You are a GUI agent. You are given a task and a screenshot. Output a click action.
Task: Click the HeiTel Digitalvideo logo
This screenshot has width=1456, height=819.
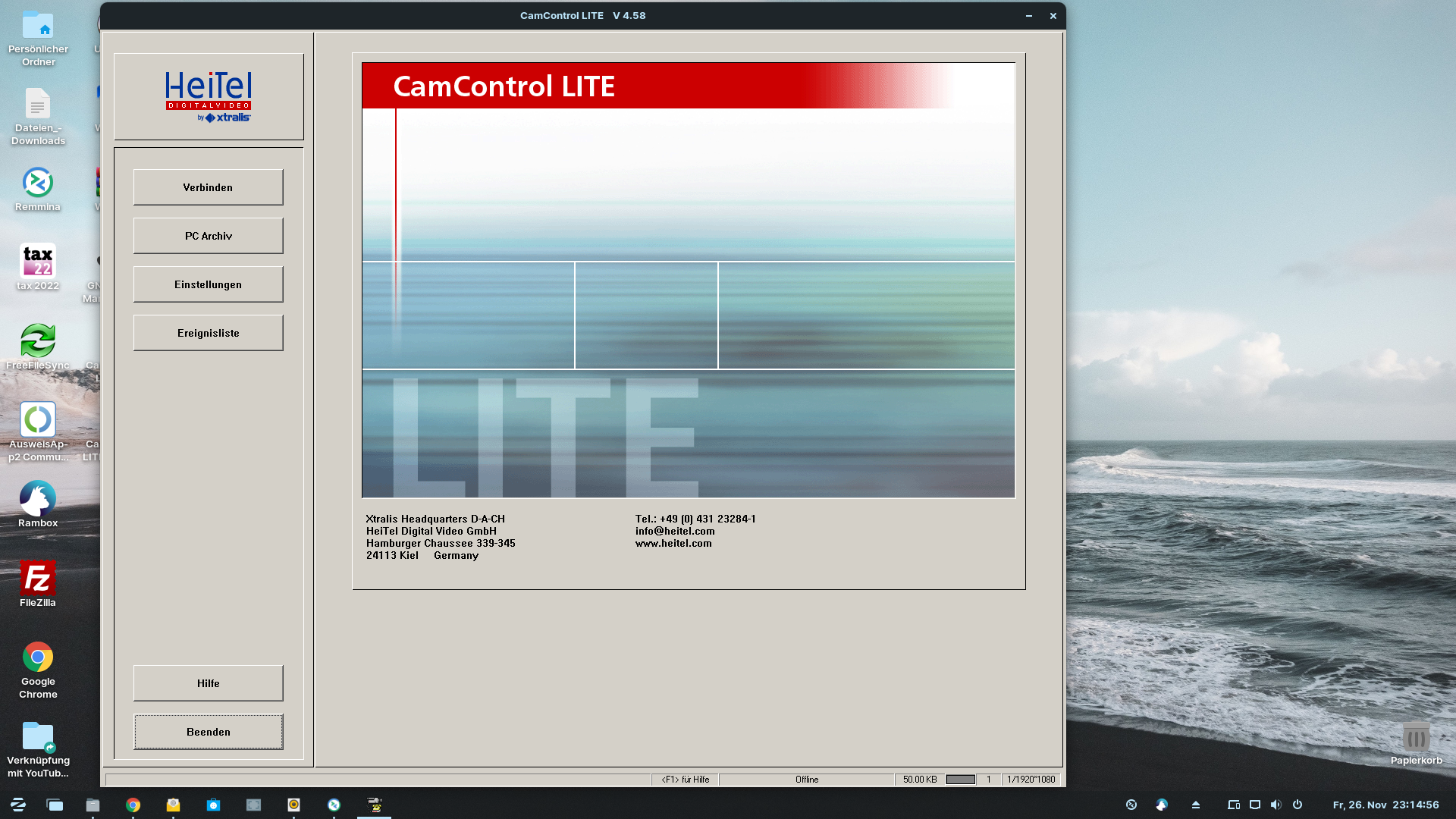click(x=209, y=96)
